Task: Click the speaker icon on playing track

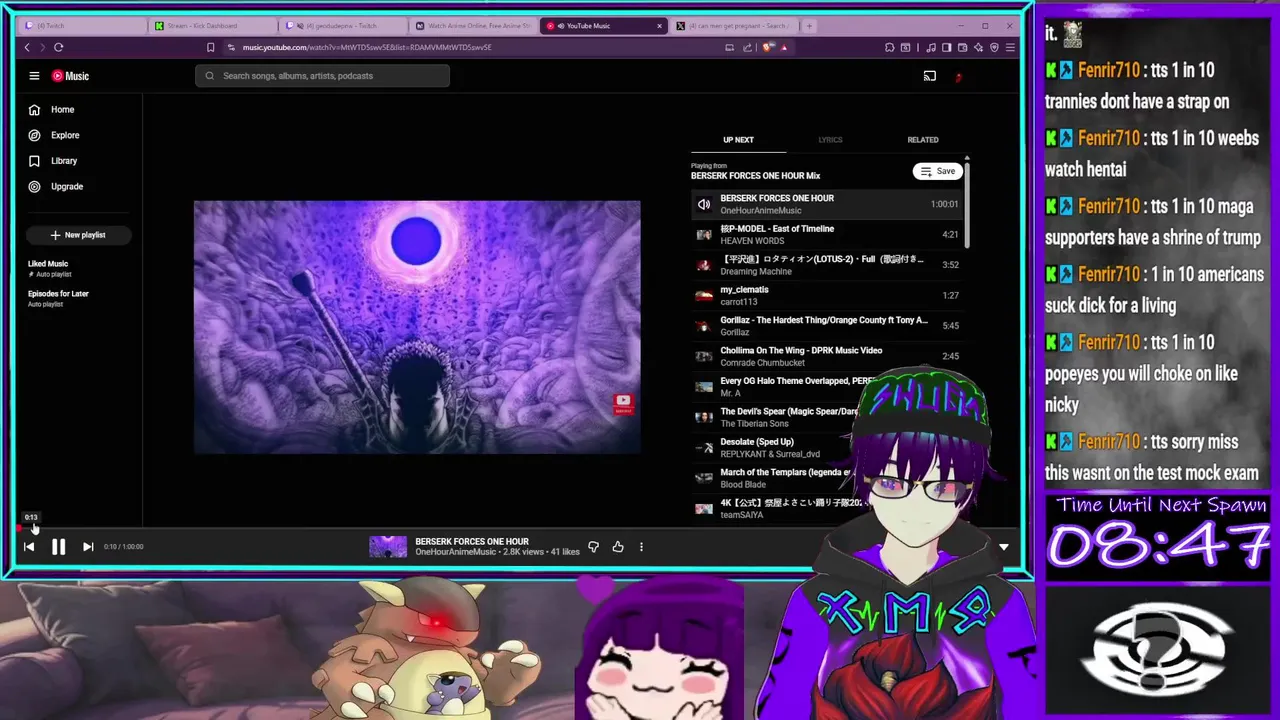Action: (704, 204)
